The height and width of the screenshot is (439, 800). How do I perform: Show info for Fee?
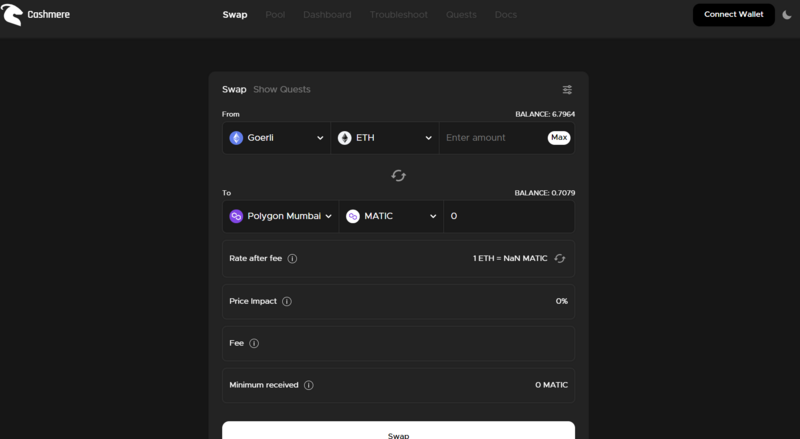(x=254, y=344)
